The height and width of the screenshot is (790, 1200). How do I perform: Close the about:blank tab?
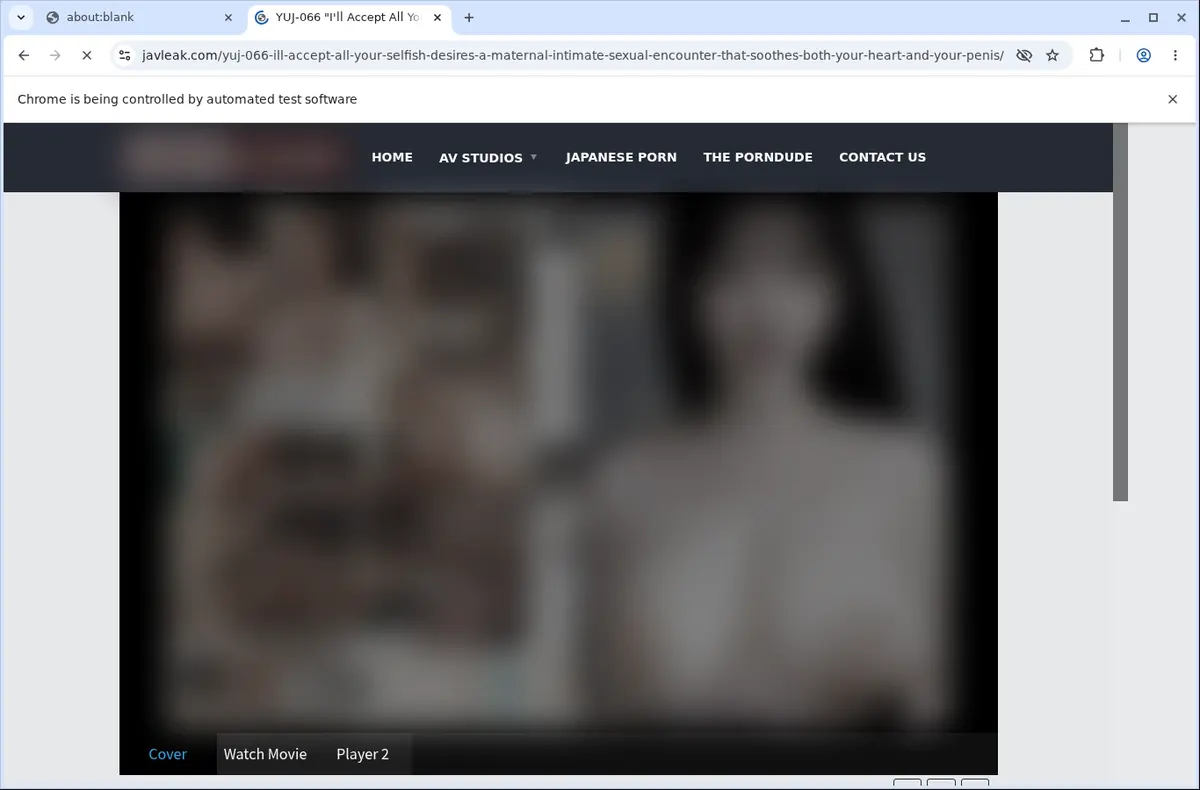pyautogui.click(x=228, y=17)
